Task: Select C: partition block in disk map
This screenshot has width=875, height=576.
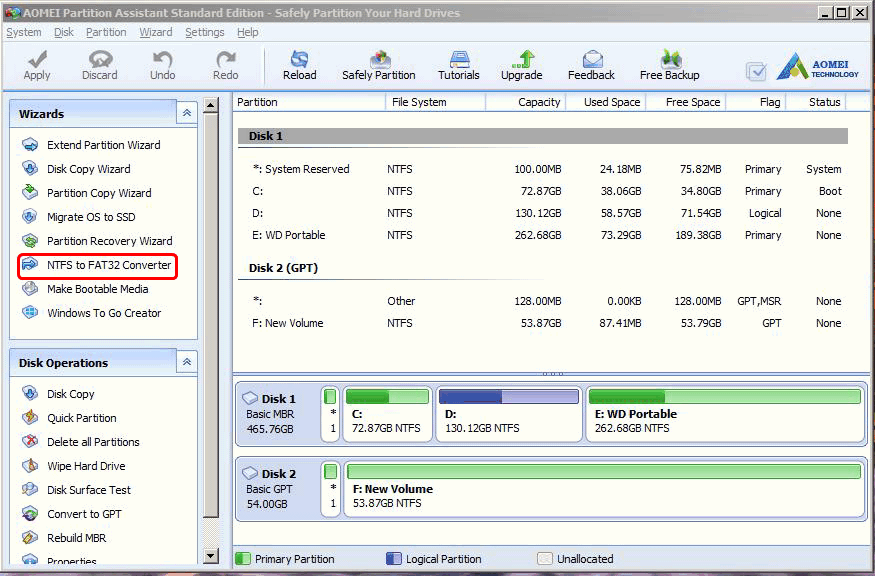Action: (x=387, y=414)
